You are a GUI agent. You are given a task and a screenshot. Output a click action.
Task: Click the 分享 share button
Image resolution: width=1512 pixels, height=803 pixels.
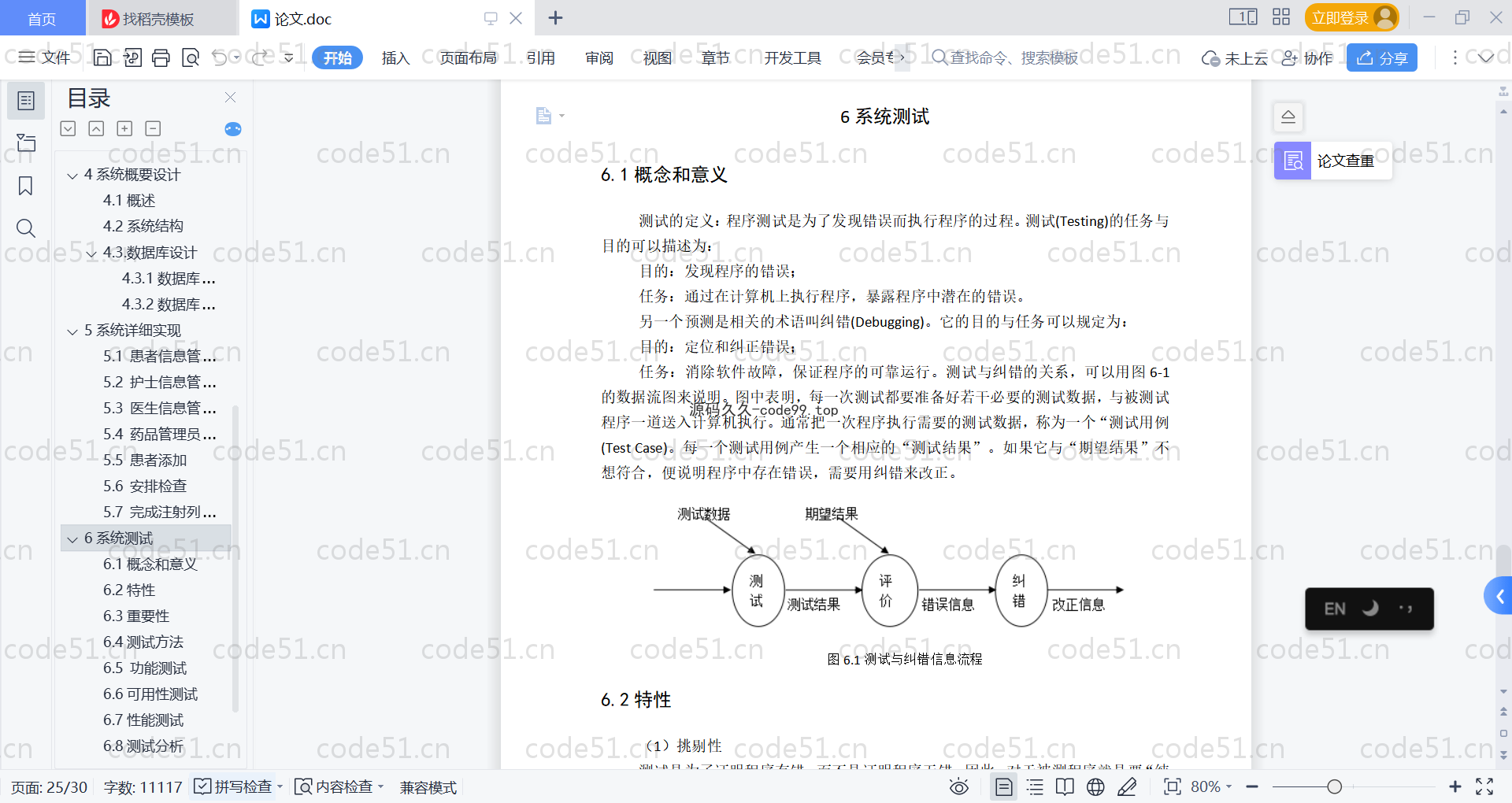pos(1382,57)
